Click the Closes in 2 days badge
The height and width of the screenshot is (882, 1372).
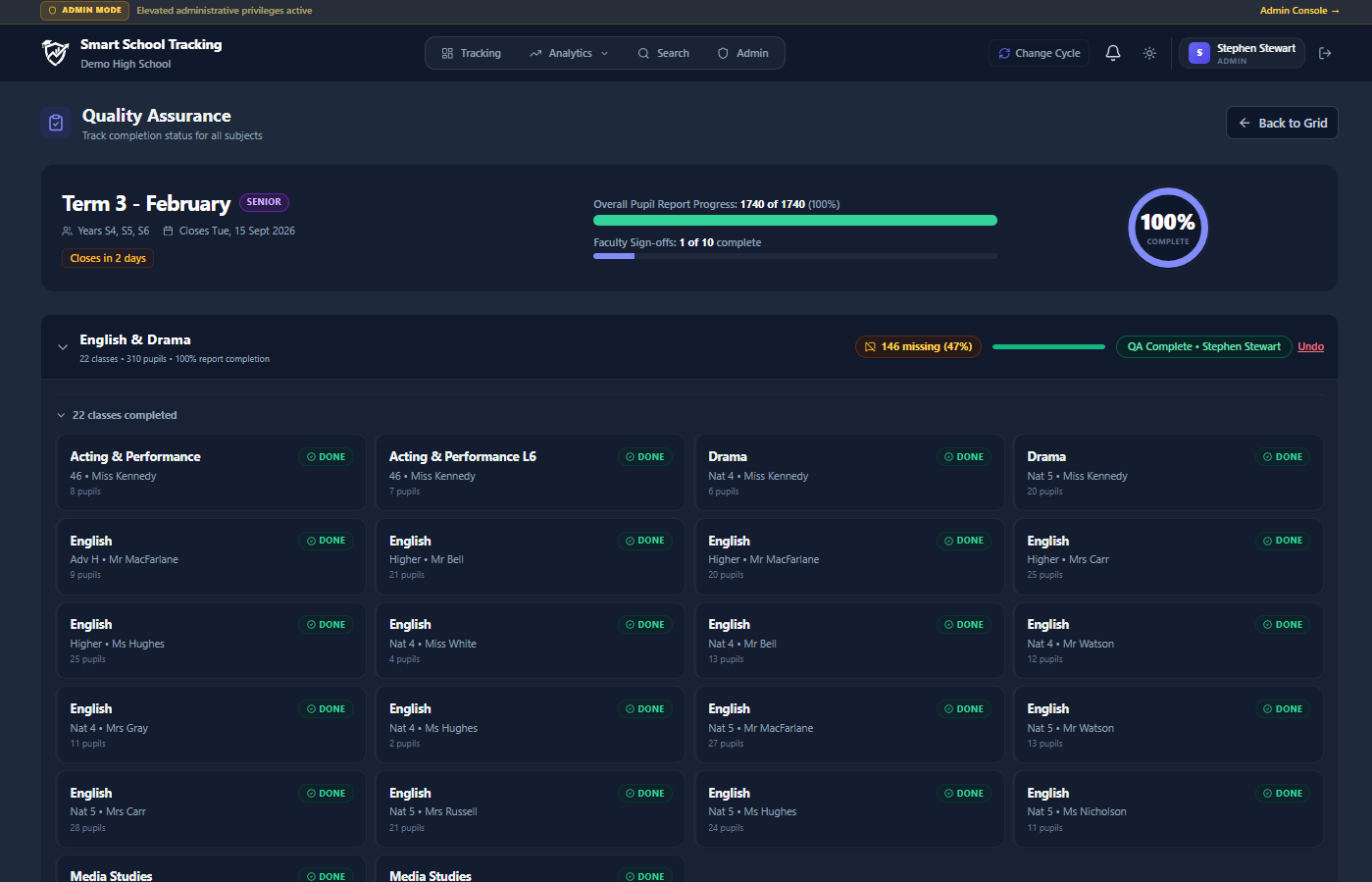click(108, 259)
